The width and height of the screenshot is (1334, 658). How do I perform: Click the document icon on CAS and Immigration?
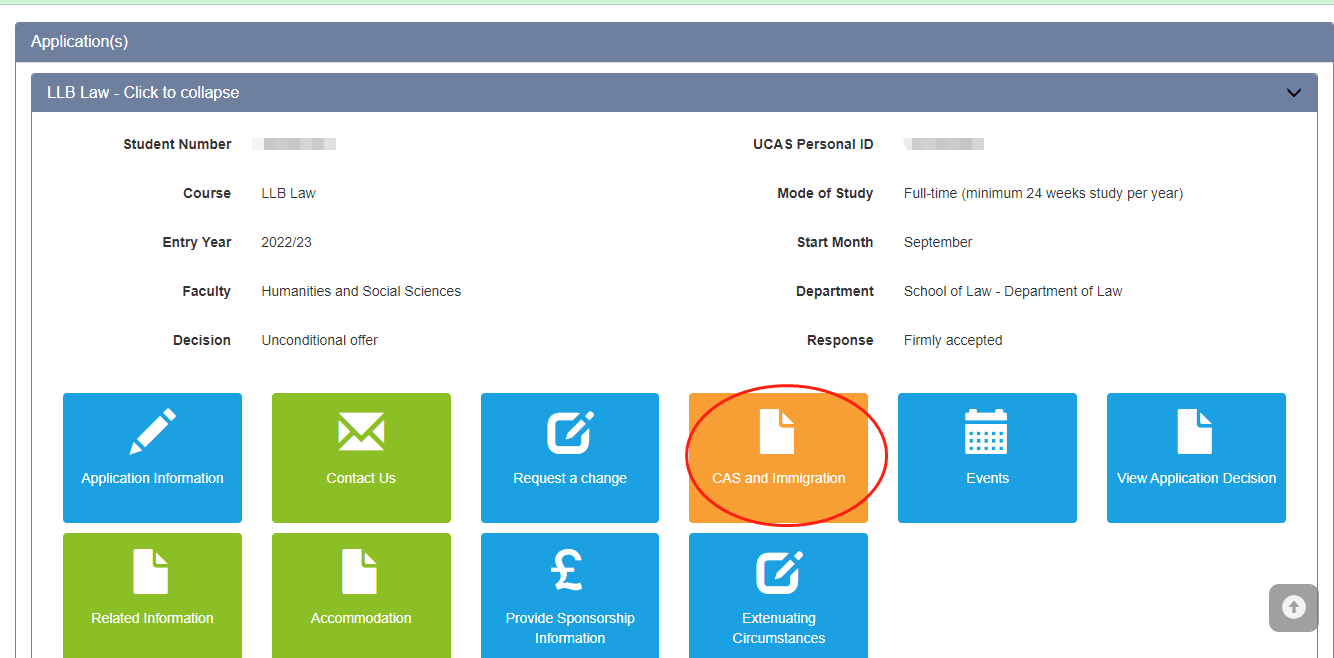pos(777,432)
